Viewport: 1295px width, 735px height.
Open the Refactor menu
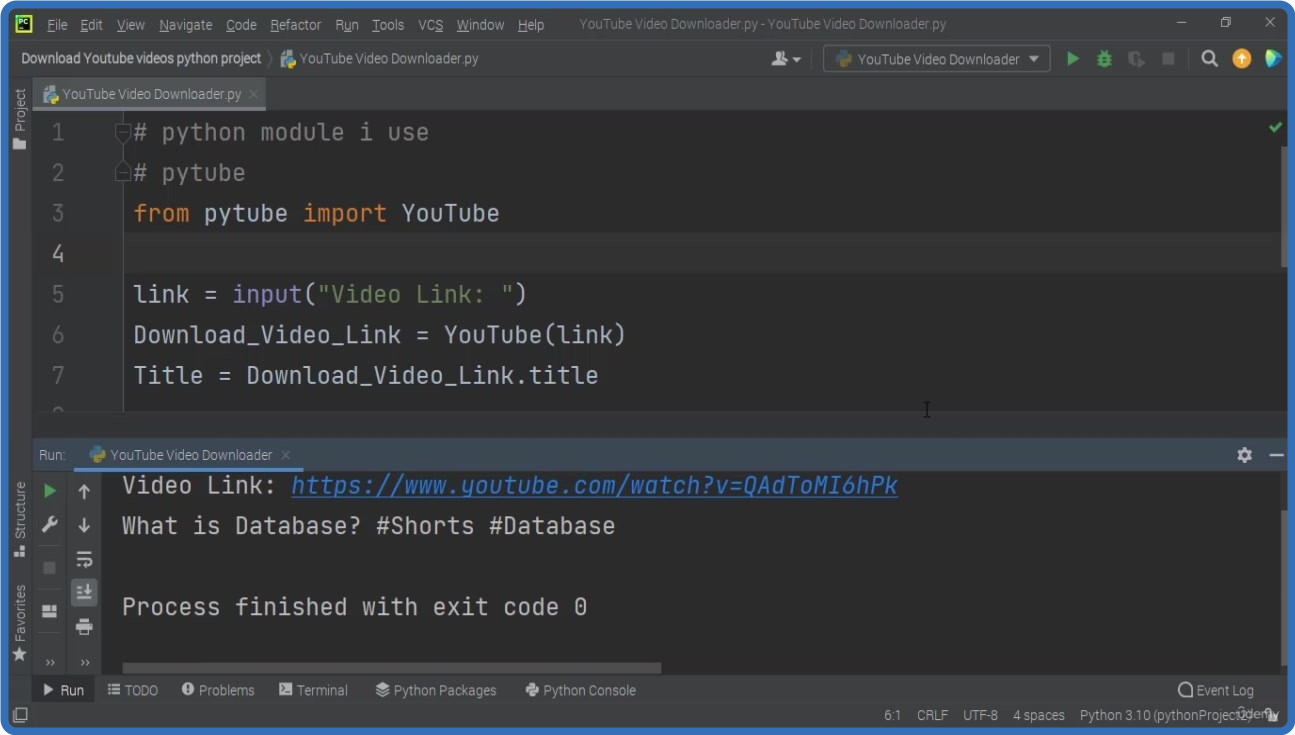tap(296, 24)
